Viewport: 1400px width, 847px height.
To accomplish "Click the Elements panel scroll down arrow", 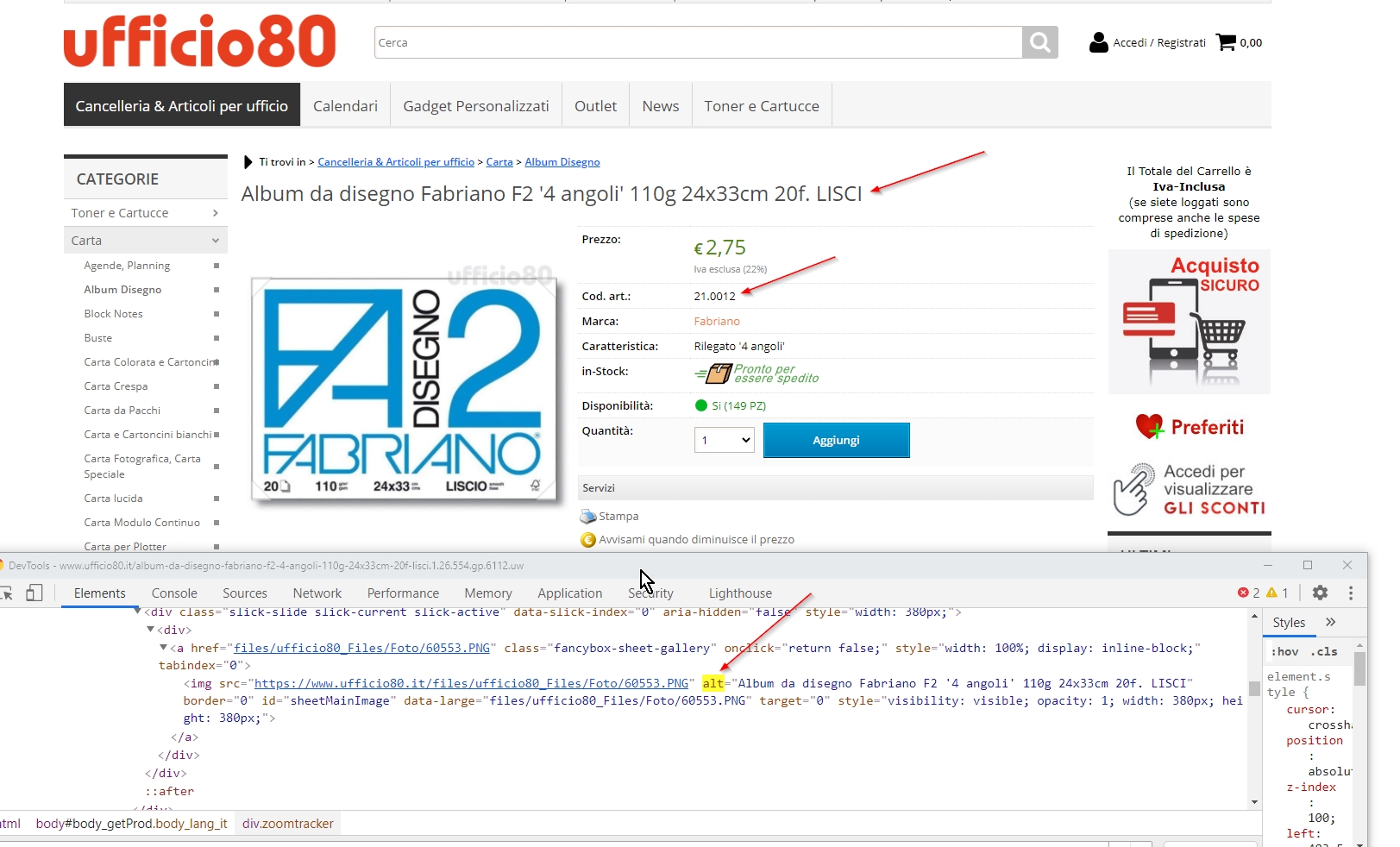I will pos(1255,802).
